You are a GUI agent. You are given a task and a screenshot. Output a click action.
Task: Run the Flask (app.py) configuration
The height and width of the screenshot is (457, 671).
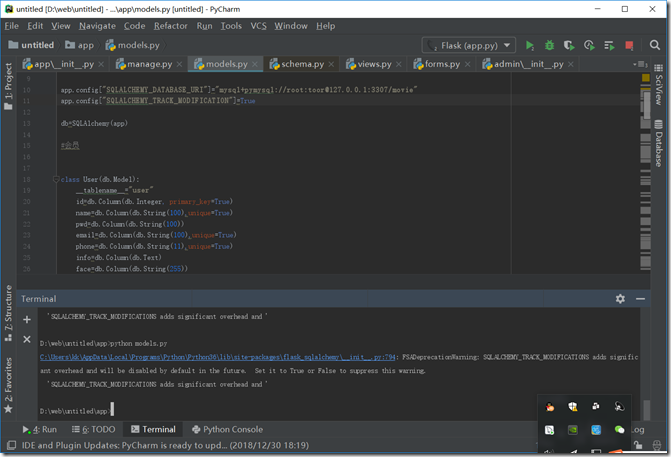(x=529, y=45)
